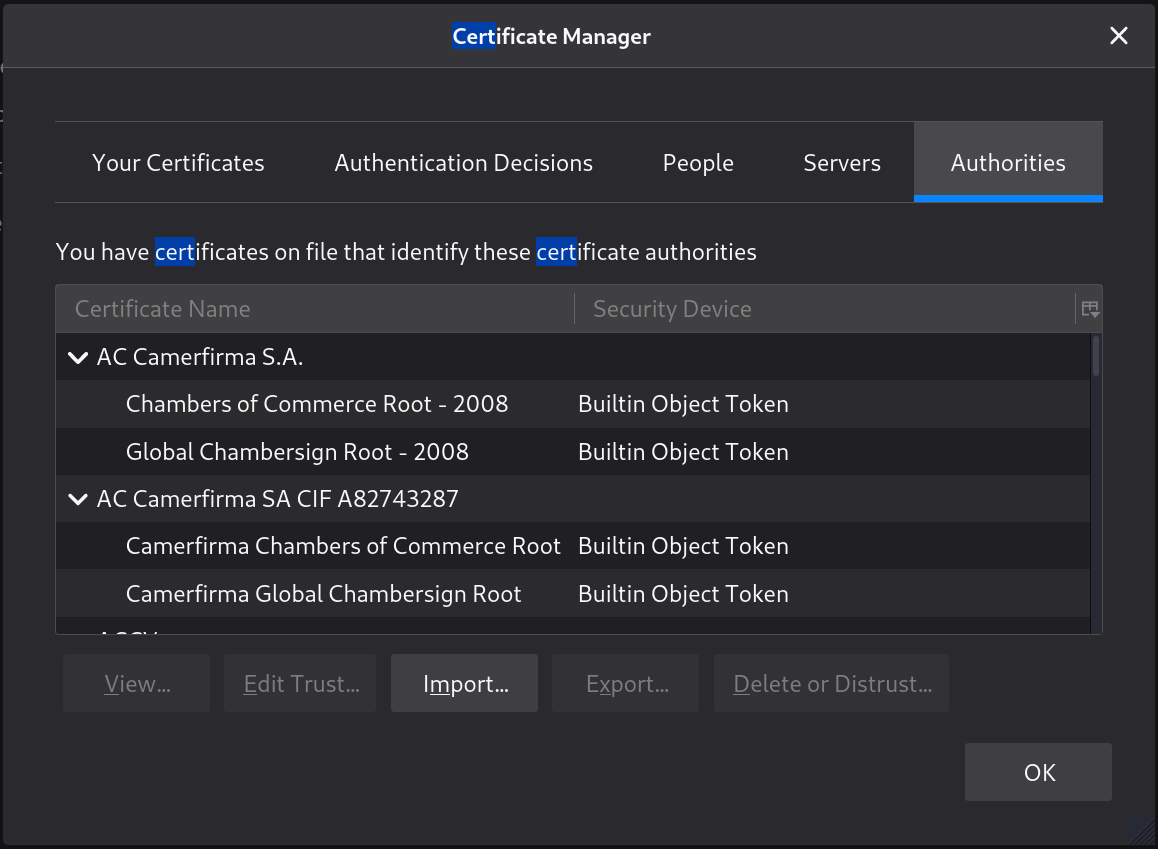Switch to Your Certificates tab
The height and width of the screenshot is (849, 1158).
point(178,163)
